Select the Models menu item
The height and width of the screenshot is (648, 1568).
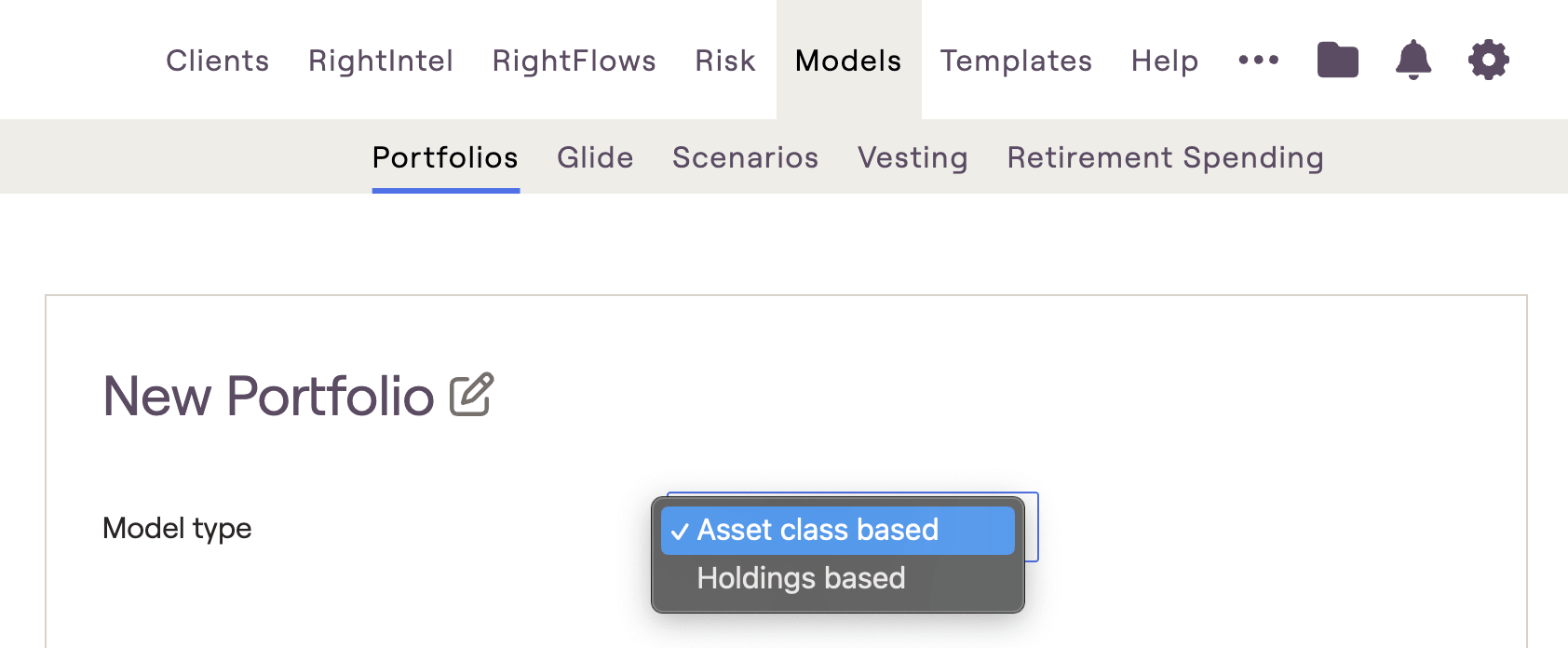pyautogui.click(x=848, y=61)
